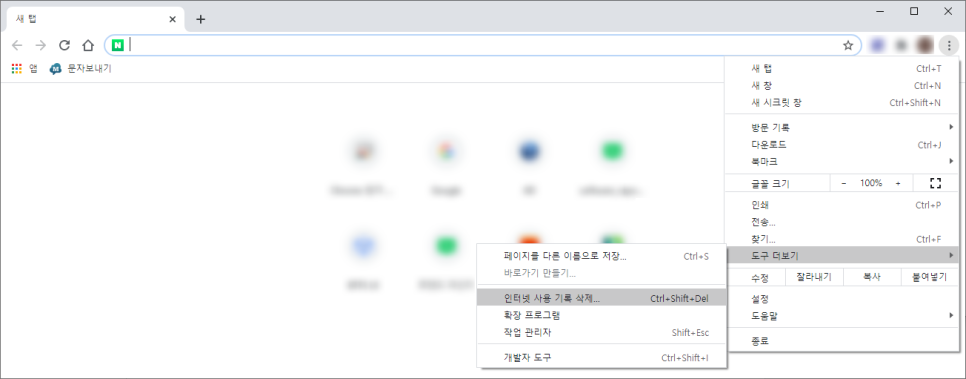
Task: Open the three-dot Chrome menu button
Action: (949, 45)
